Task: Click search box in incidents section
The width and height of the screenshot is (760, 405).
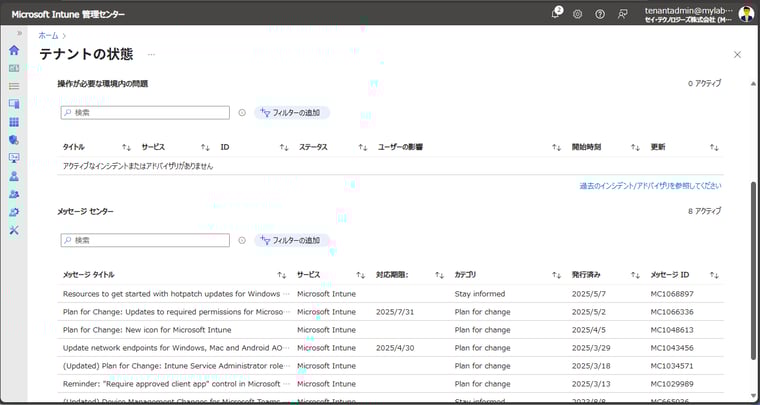Action: [x=145, y=112]
